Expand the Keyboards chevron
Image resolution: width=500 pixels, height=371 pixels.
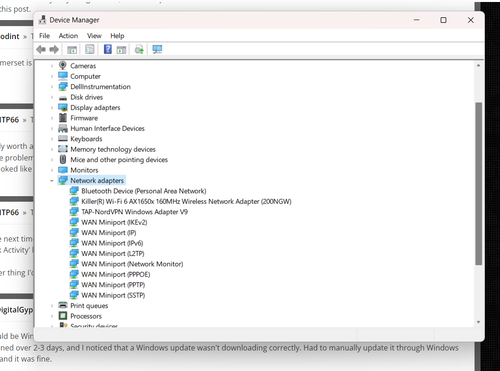coord(52,139)
